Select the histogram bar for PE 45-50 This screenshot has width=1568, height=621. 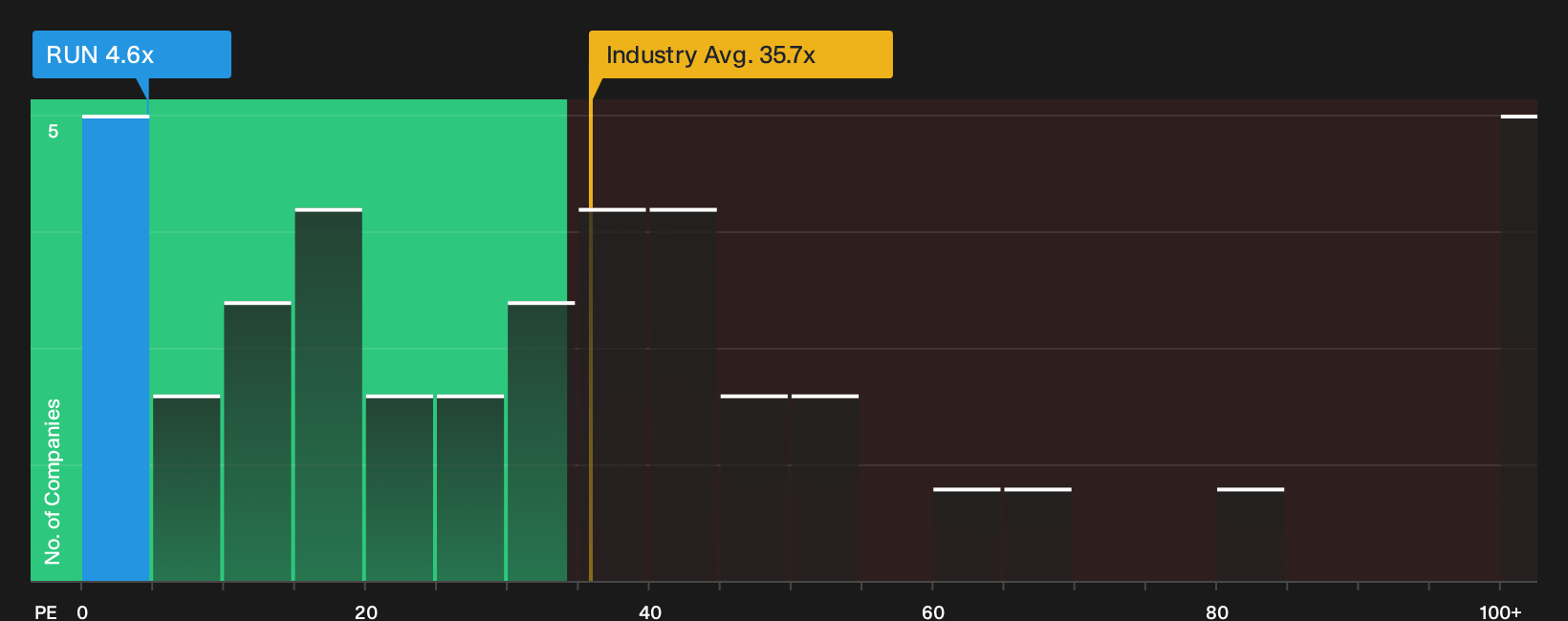click(x=754, y=488)
